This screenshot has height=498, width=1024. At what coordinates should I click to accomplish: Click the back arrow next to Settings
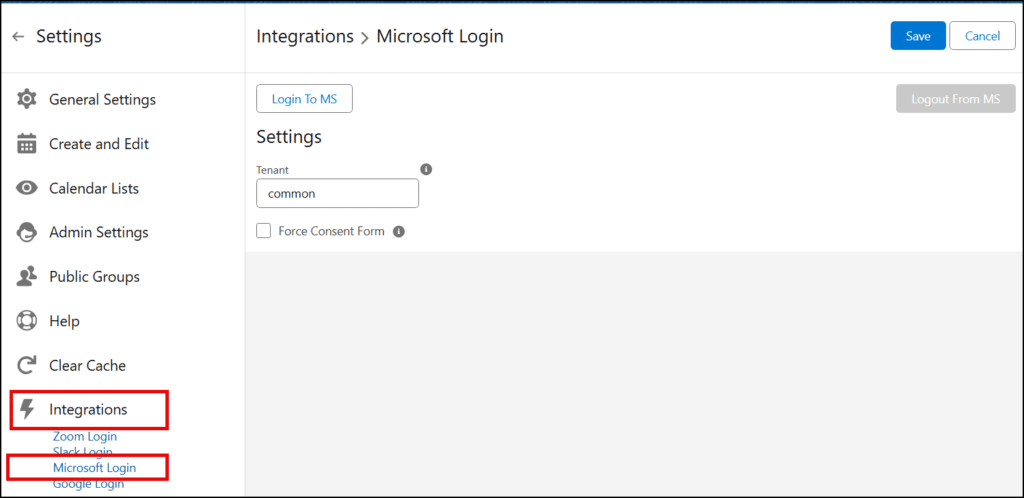pos(18,37)
